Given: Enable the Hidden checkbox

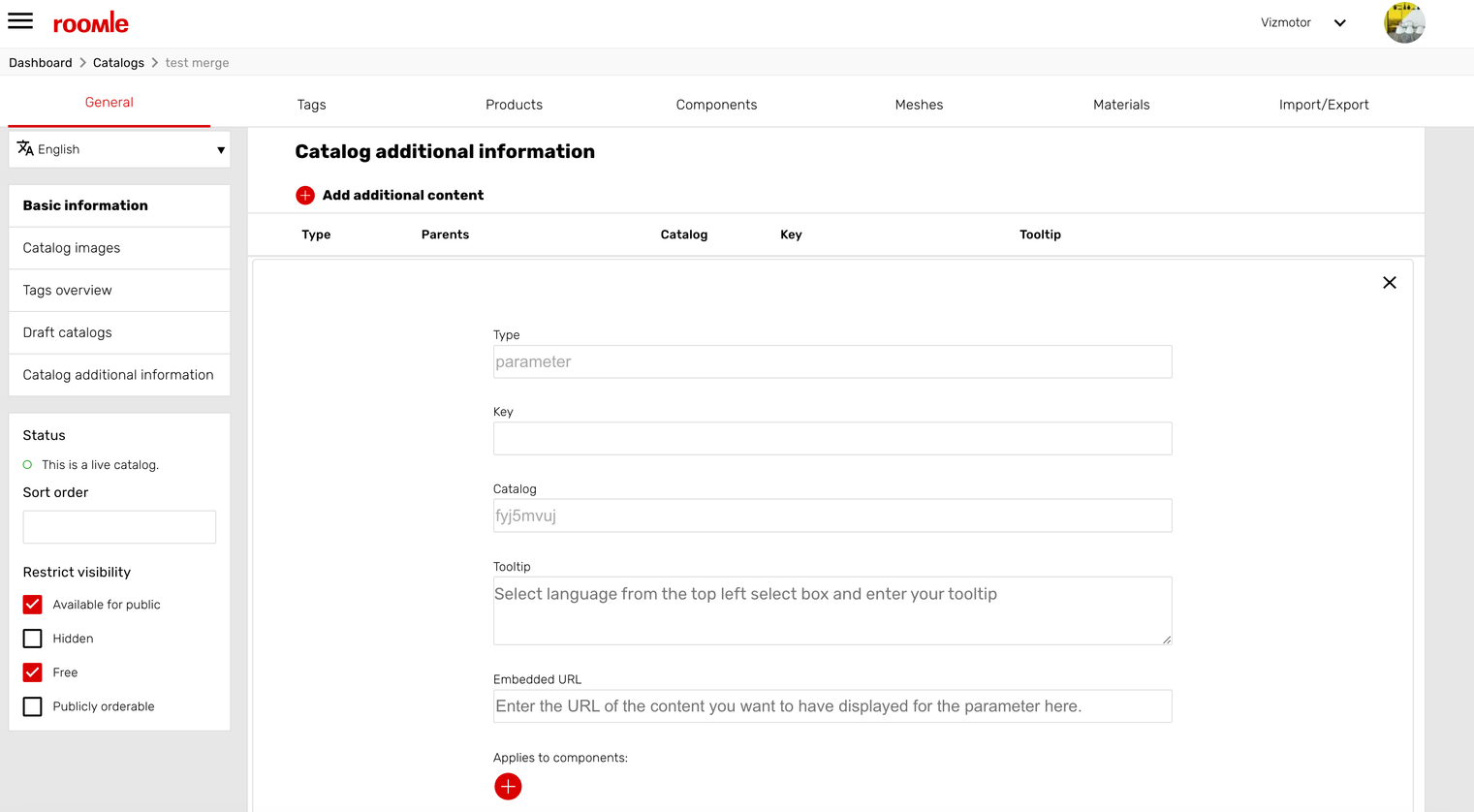Looking at the screenshot, I should pyautogui.click(x=33, y=639).
